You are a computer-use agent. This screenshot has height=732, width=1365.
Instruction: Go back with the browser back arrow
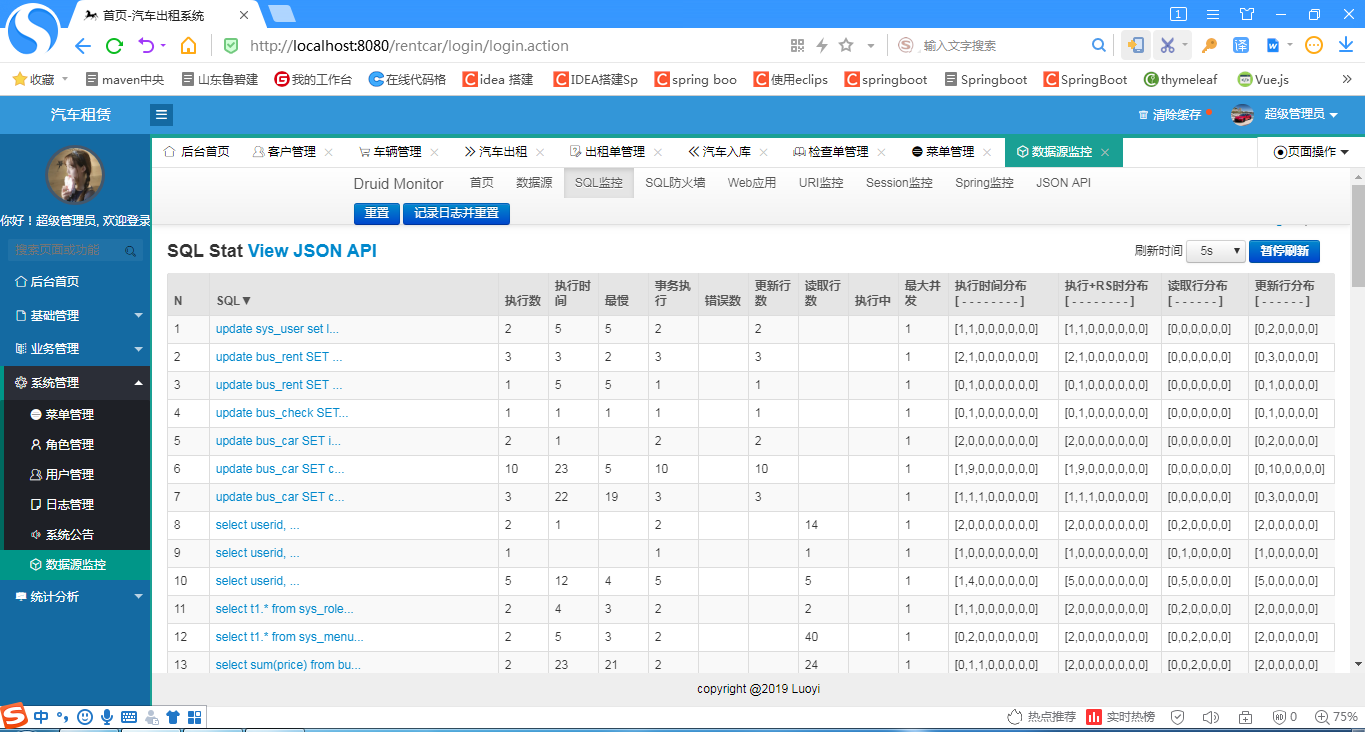tap(83, 46)
